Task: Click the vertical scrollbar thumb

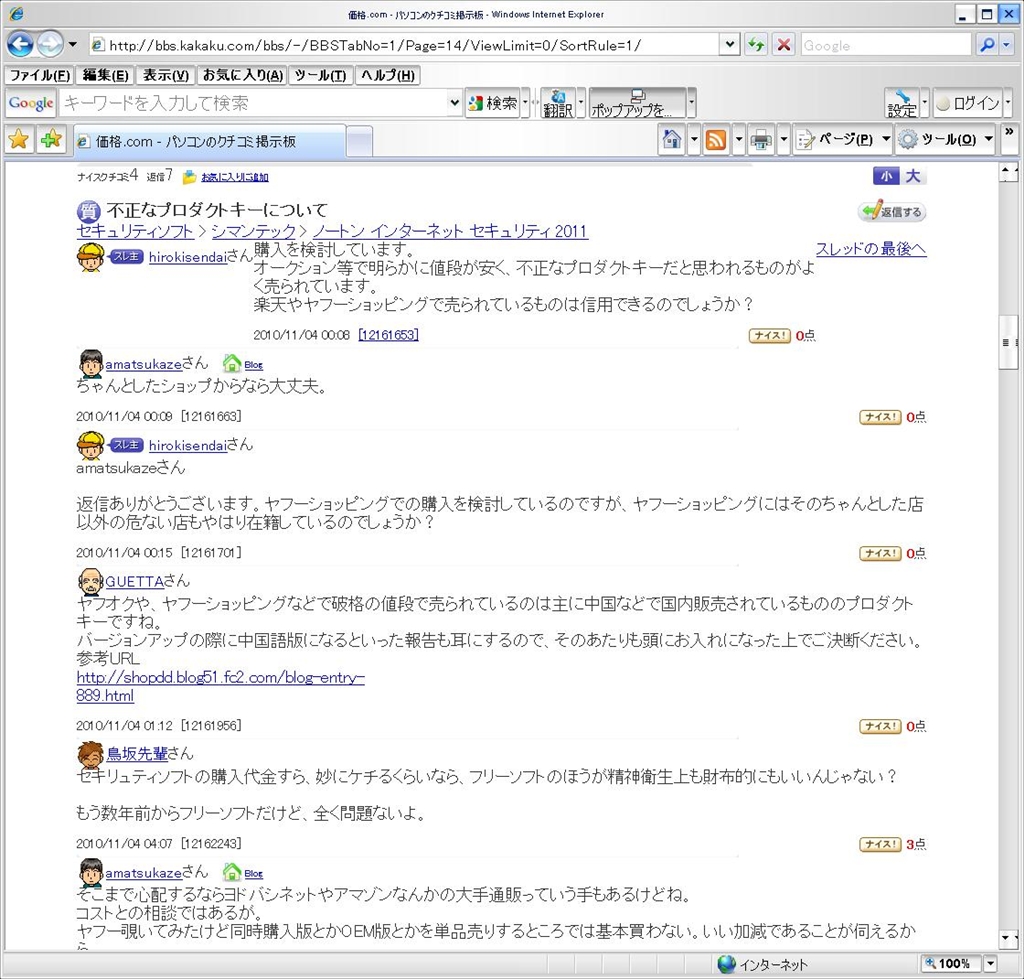Action: click(1008, 342)
